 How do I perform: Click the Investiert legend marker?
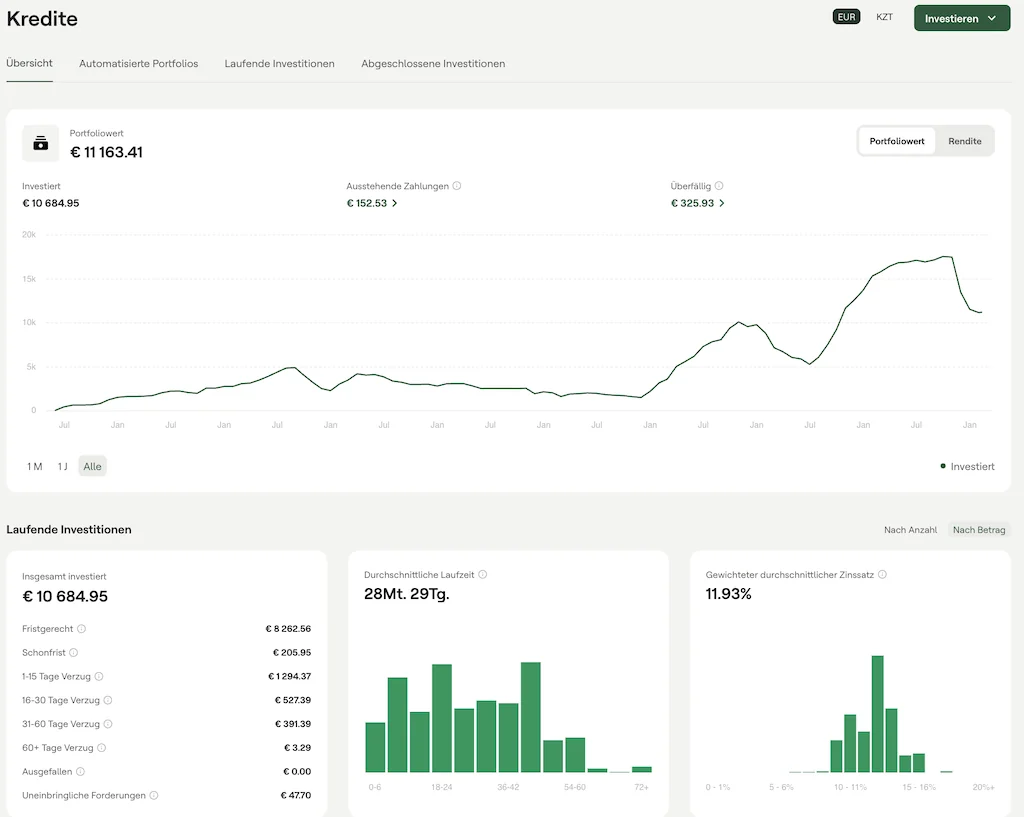pos(943,466)
